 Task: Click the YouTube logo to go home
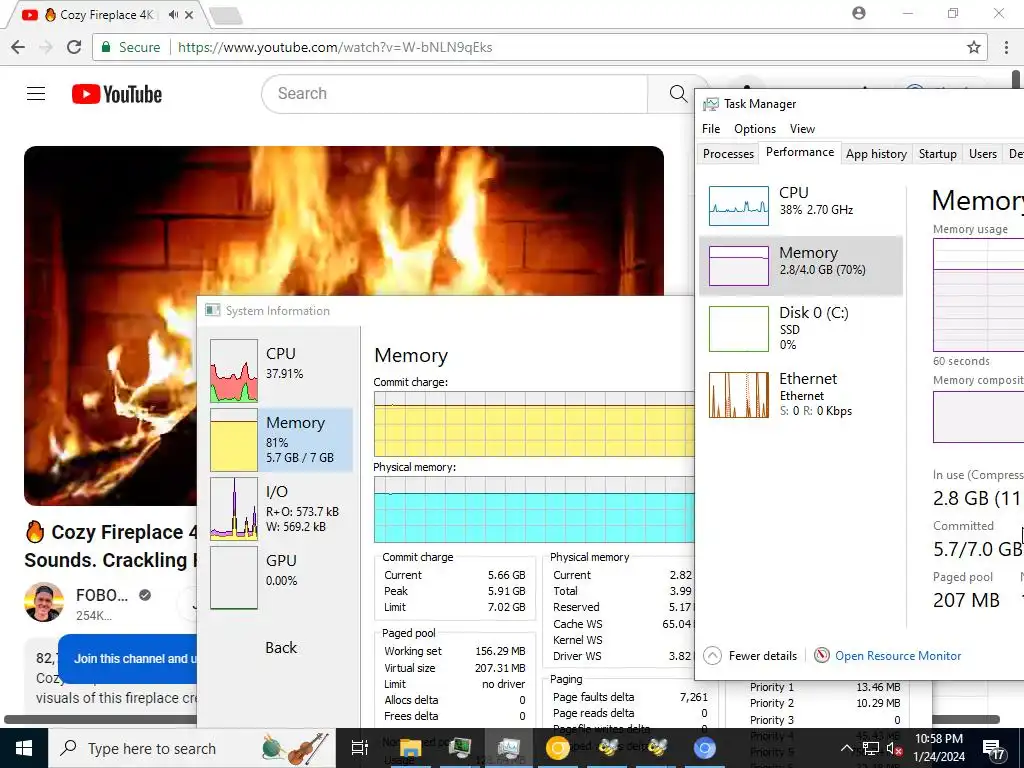pos(117,94)
